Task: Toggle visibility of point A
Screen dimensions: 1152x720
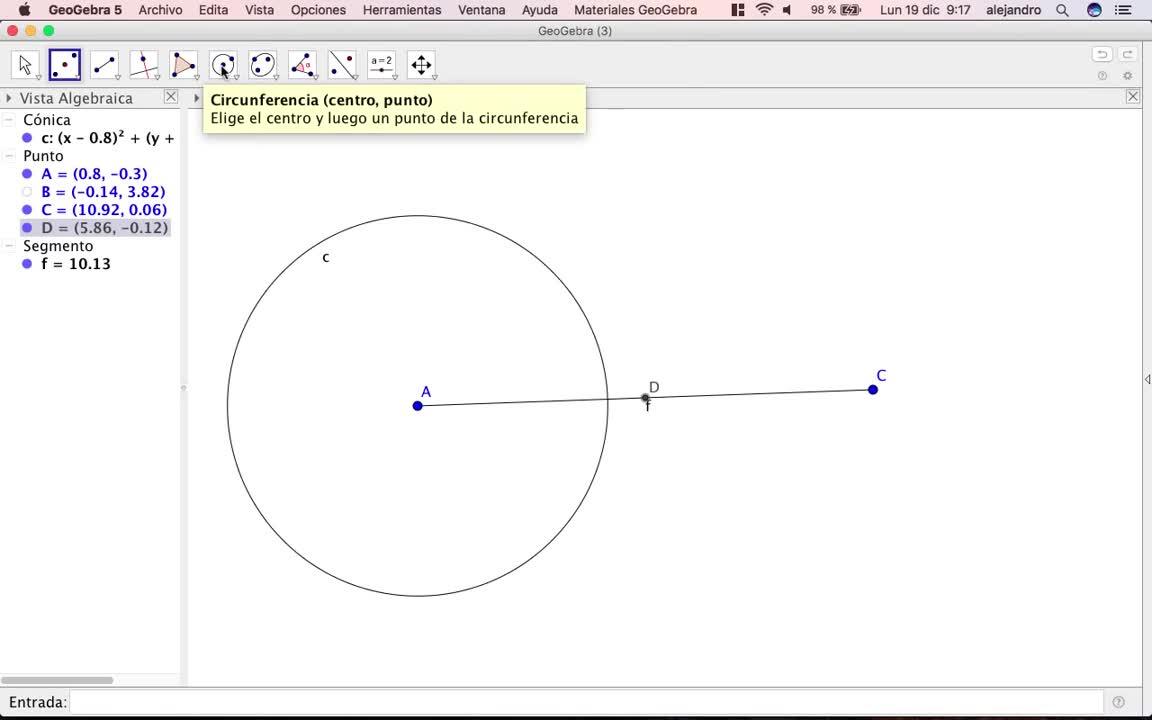Action: point(27,174)
